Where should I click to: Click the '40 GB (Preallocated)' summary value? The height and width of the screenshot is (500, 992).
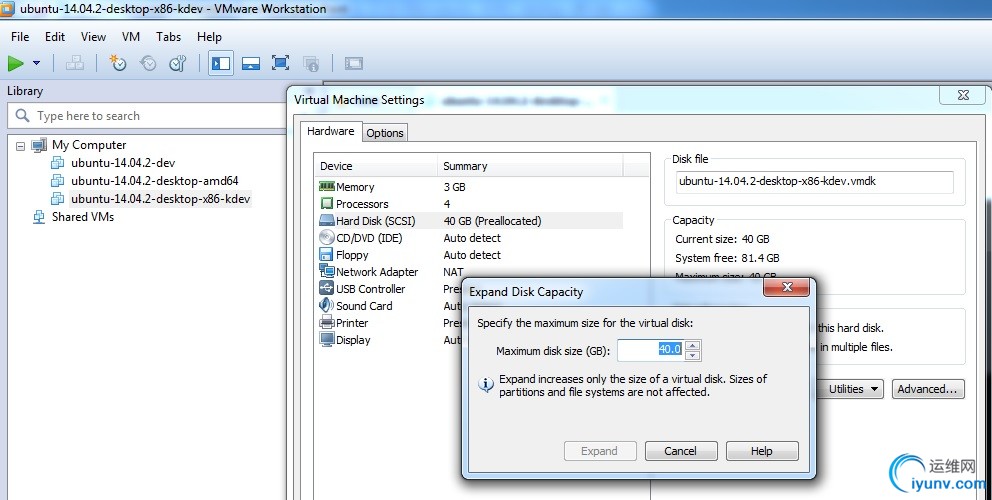point(492,221)
